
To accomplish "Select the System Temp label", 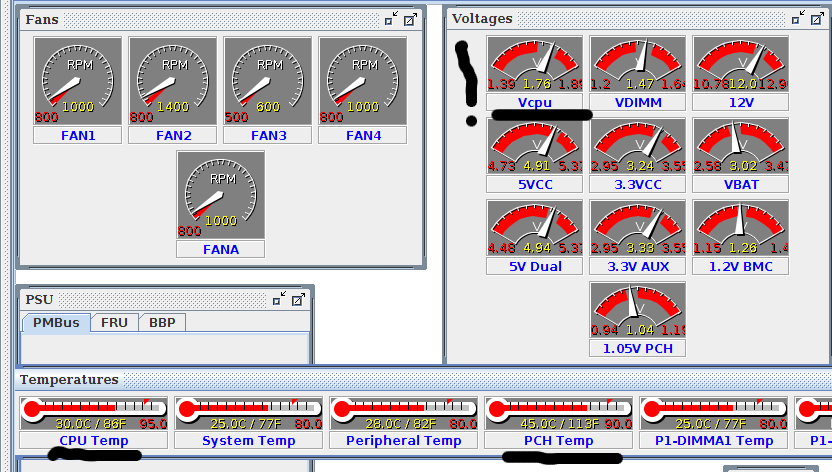I will [x=249, y=440].
